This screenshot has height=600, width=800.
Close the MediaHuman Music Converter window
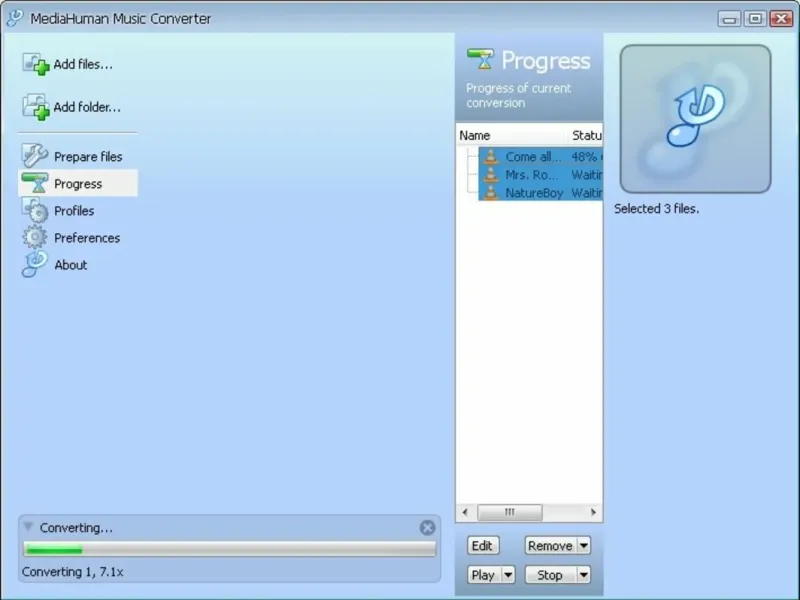click(x=781, y=19)
